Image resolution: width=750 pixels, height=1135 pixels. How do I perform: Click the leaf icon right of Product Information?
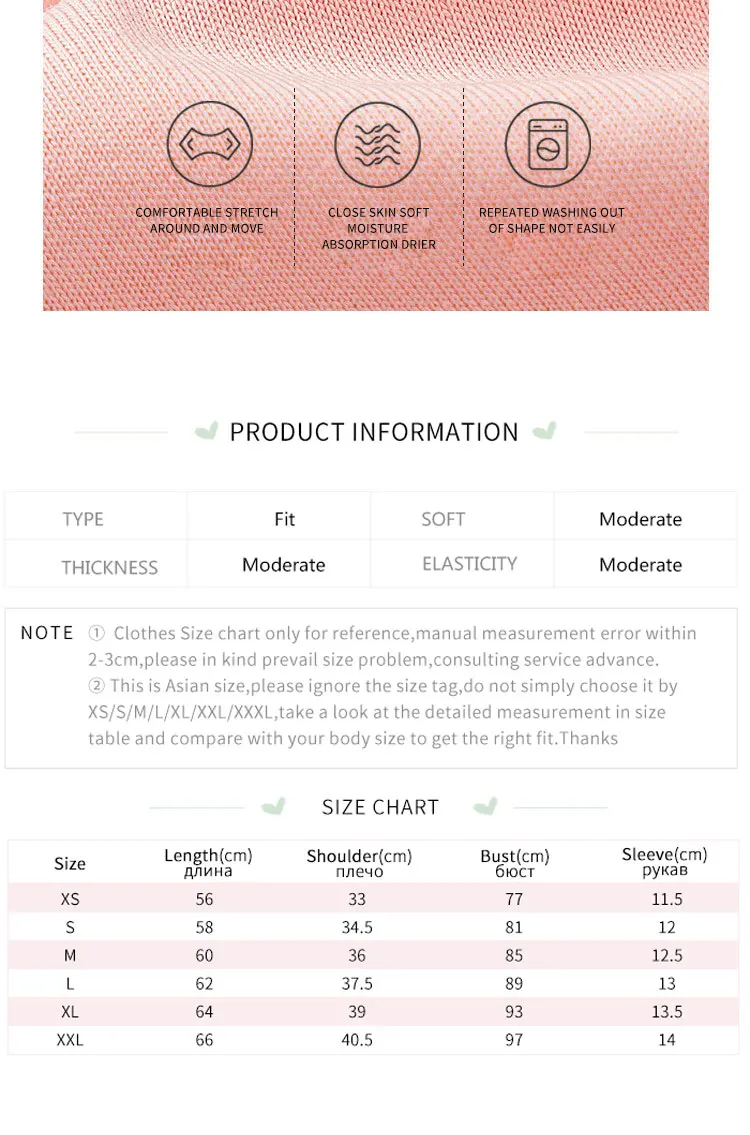click(544, 431)
